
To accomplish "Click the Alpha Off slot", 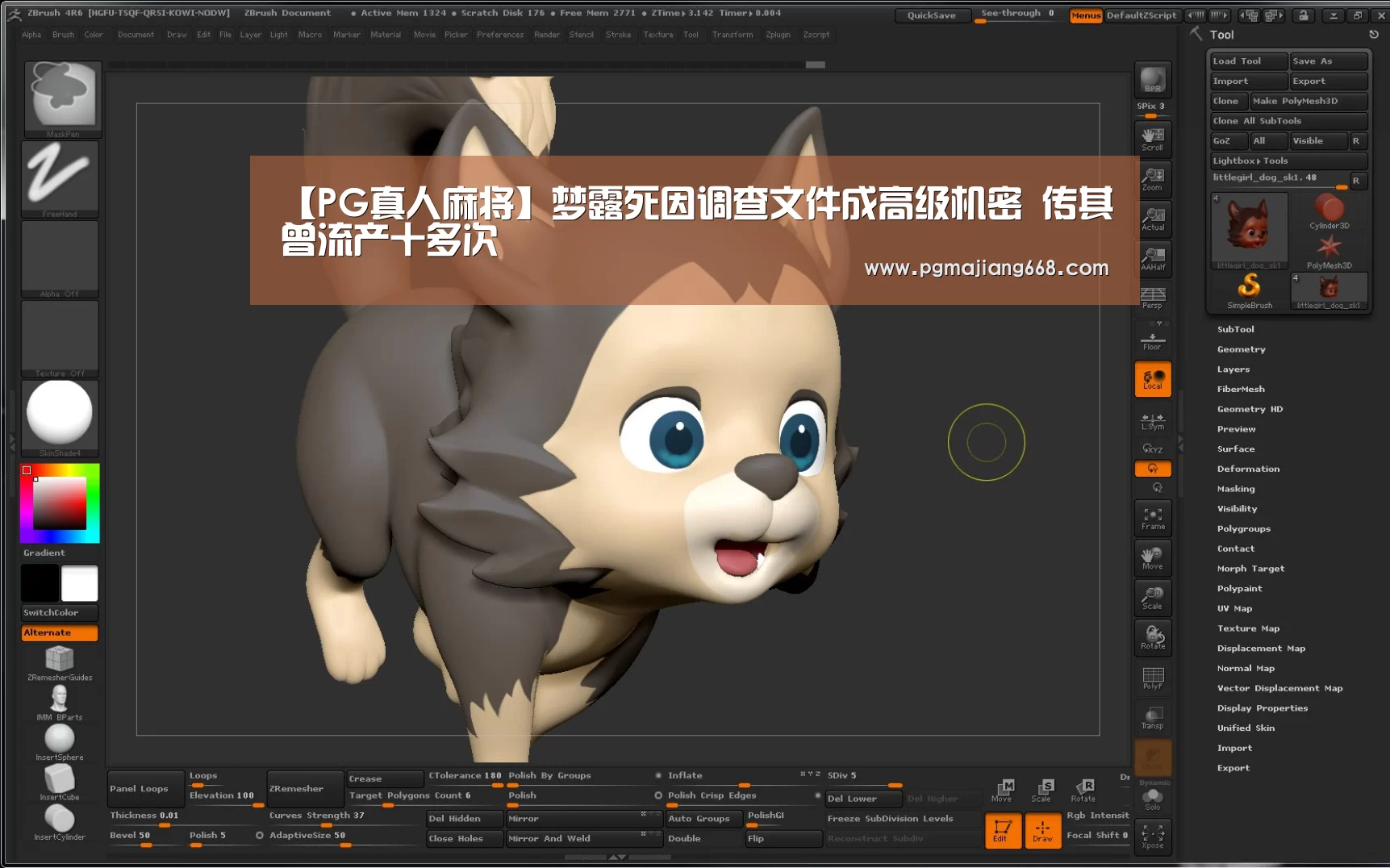I will [x=60, y=258].
